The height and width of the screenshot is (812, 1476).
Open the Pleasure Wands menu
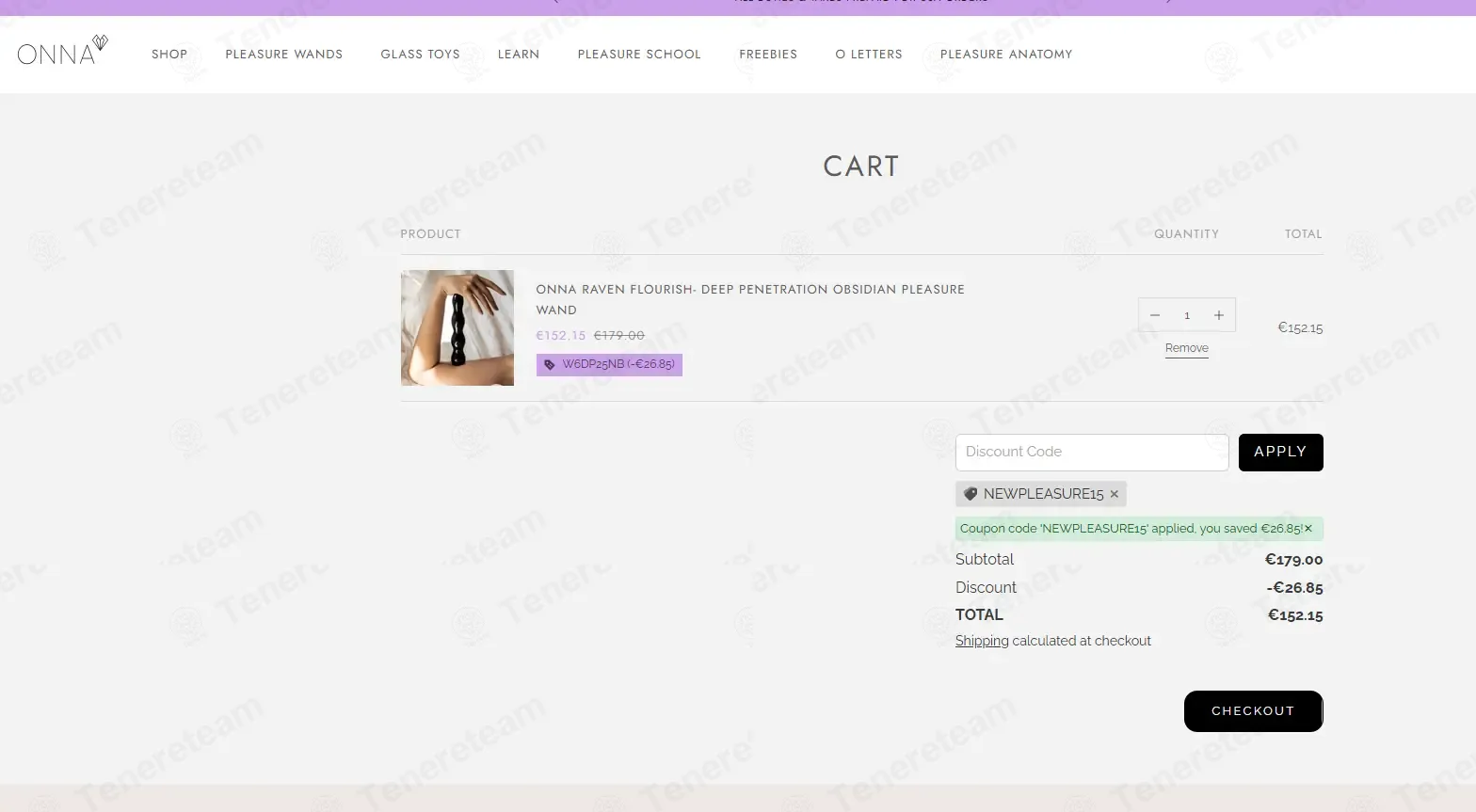(284, 55)
